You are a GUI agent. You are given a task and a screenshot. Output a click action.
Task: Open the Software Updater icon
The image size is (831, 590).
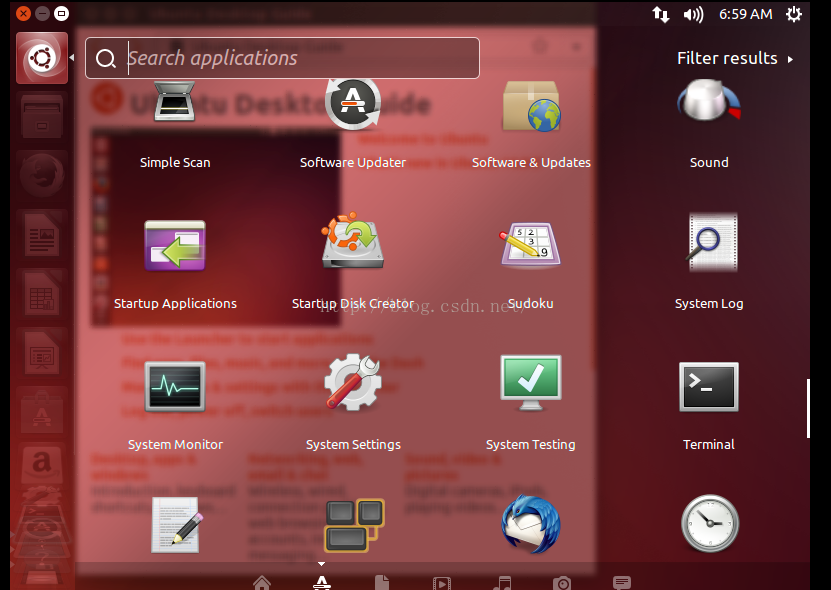pos(353,104)
